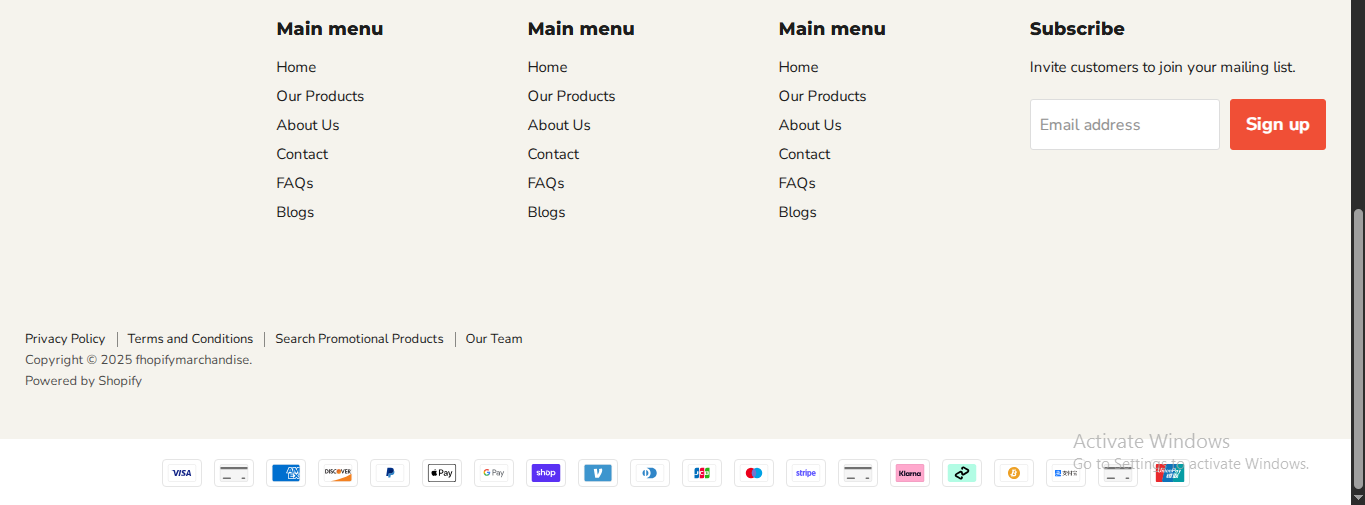
Task: Click the Visa payment icon
Action: 182,473
